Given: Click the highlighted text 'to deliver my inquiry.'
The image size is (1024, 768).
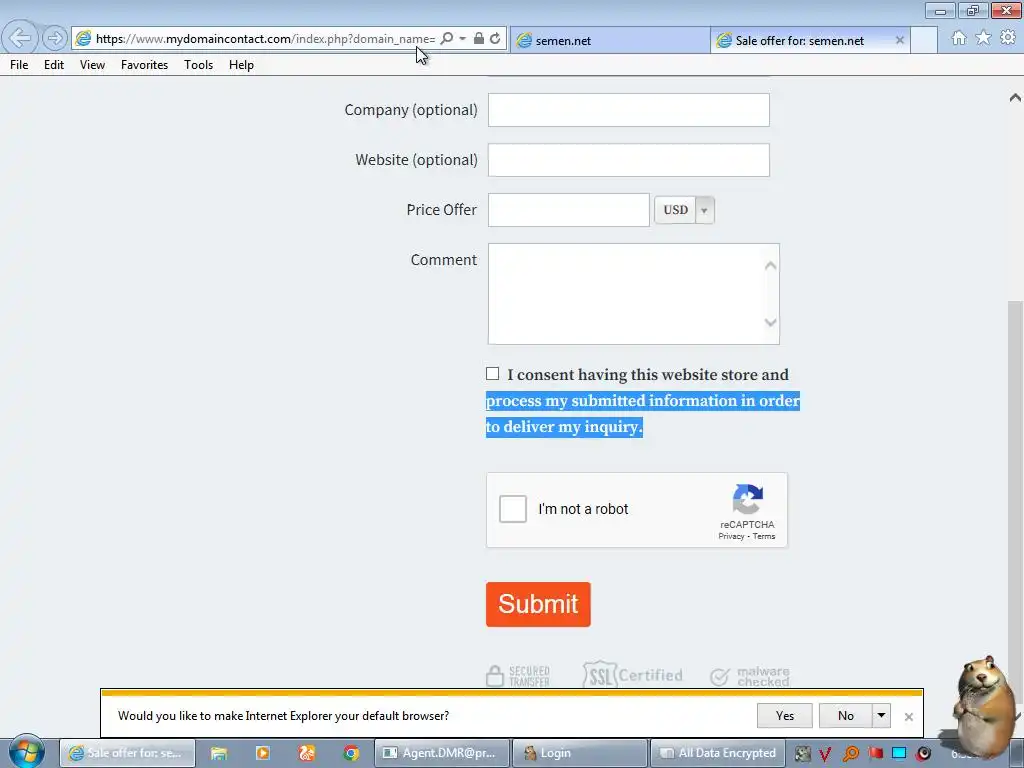Looking at the screenshot, I should click(564, 426).
